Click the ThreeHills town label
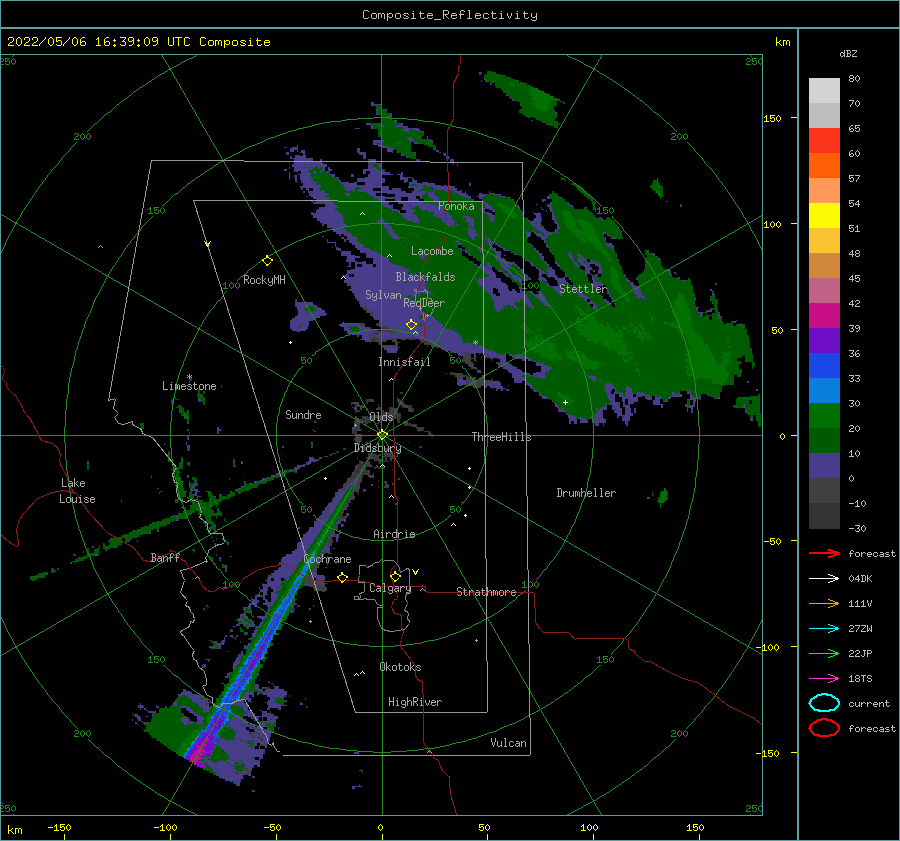The height and width of the screenshot is (841, 900). coord(501,437)
